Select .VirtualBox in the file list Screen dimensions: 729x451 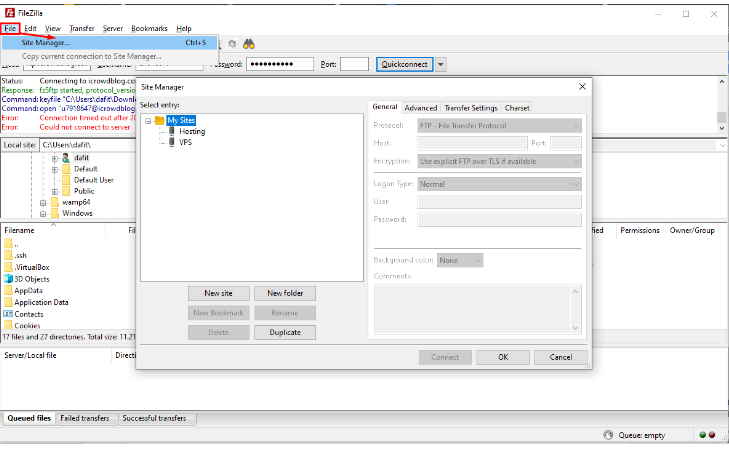32,267
